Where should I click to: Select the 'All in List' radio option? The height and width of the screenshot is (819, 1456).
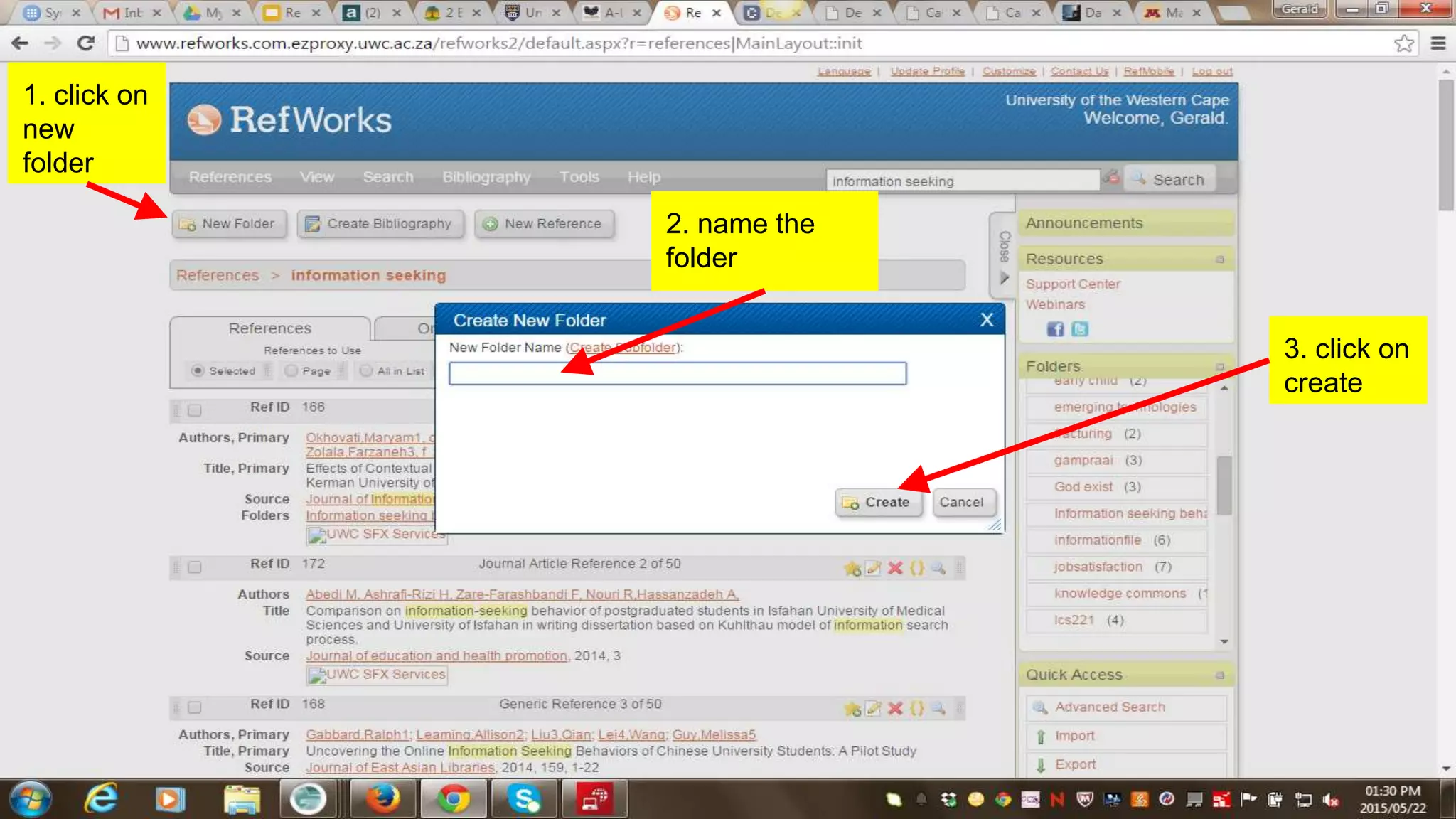coord(365,370)
